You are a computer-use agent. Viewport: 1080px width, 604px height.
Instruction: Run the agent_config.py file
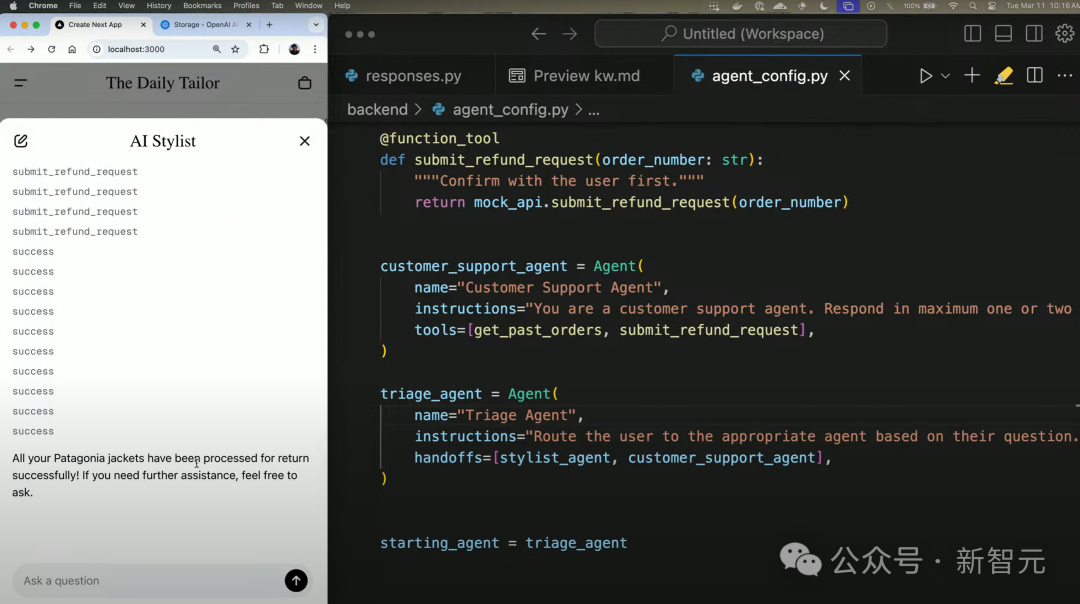click(x=927, y=75)
